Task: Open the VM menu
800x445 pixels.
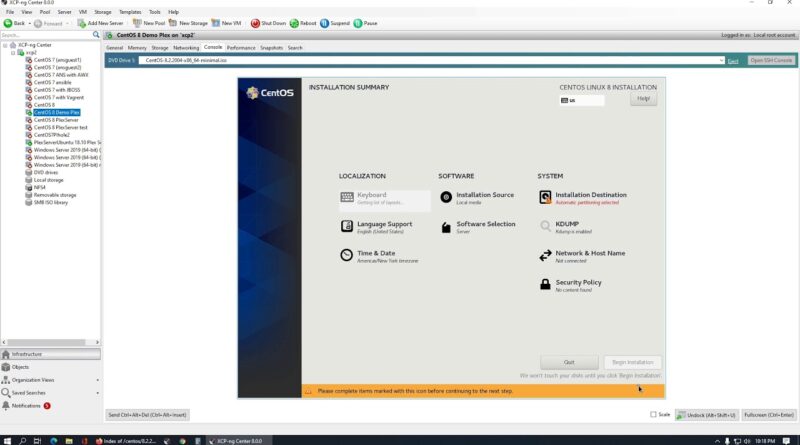Action: [x=83, y=12]
